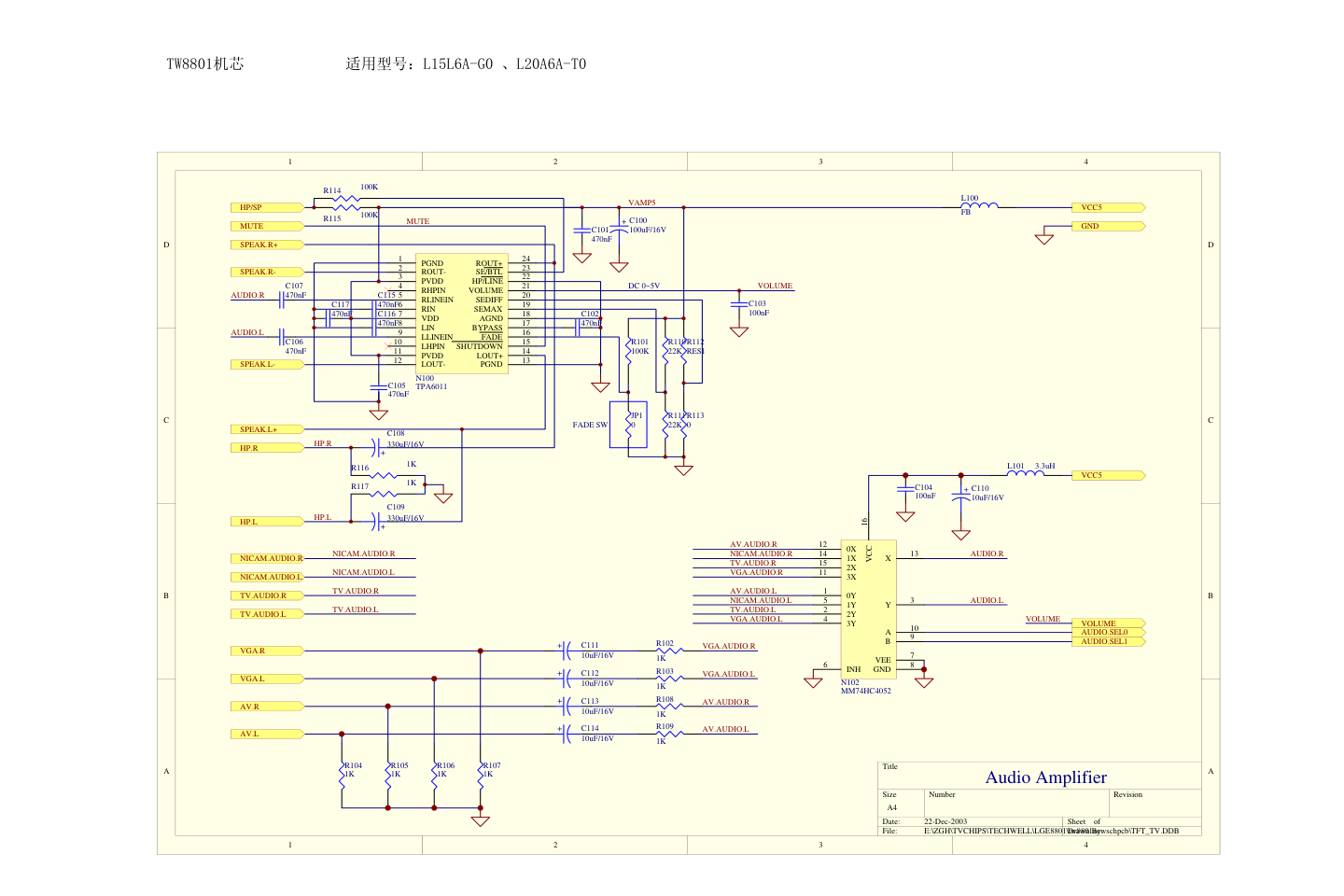The width and height of the screenshot is (1344, 896).
Task: Click the L101 3.3uH inductor label
Action: coord(1031,466)
